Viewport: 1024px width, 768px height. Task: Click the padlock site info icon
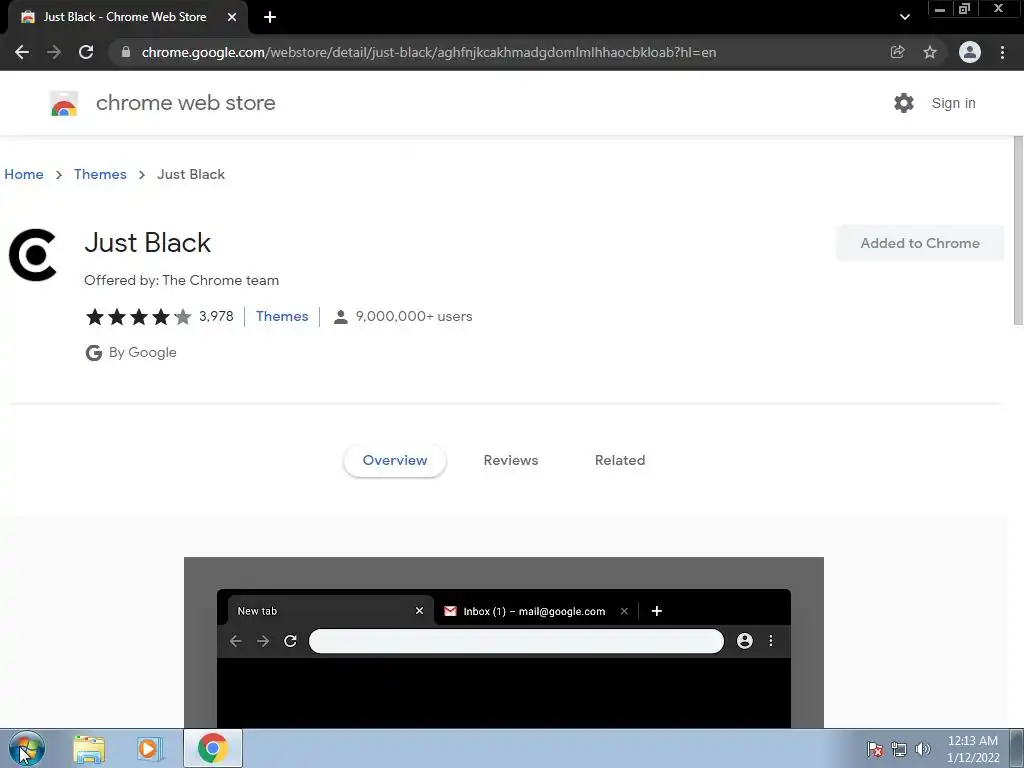[126, 52]
